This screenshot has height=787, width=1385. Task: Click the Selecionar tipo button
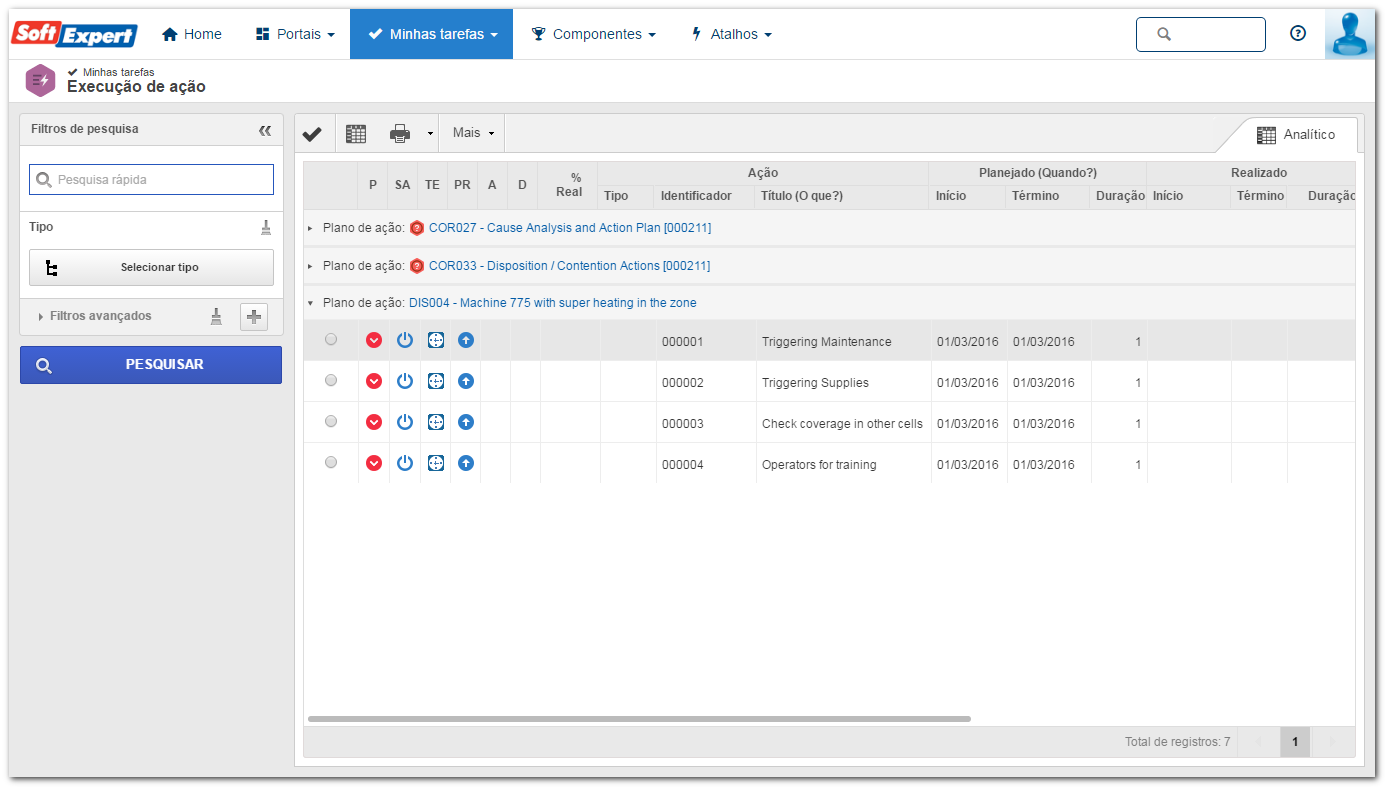[x=151, y=268]
